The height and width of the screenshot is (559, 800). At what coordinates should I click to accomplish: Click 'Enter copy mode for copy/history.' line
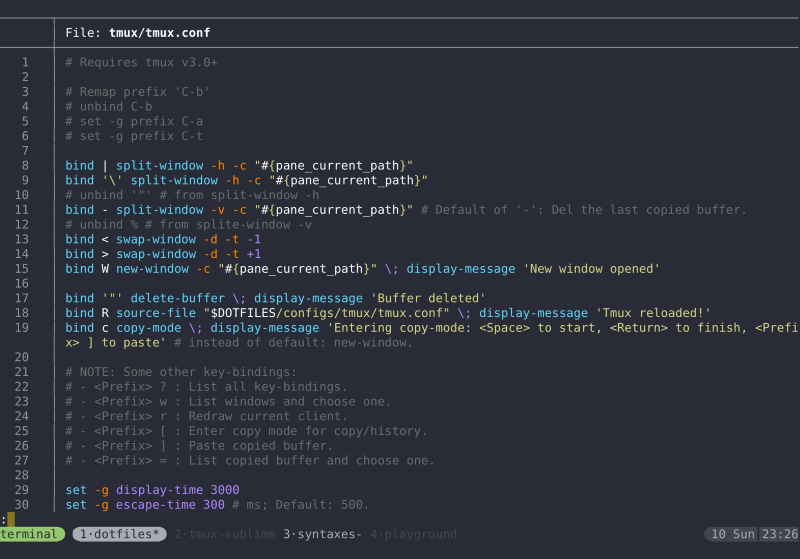click(246, 432)
